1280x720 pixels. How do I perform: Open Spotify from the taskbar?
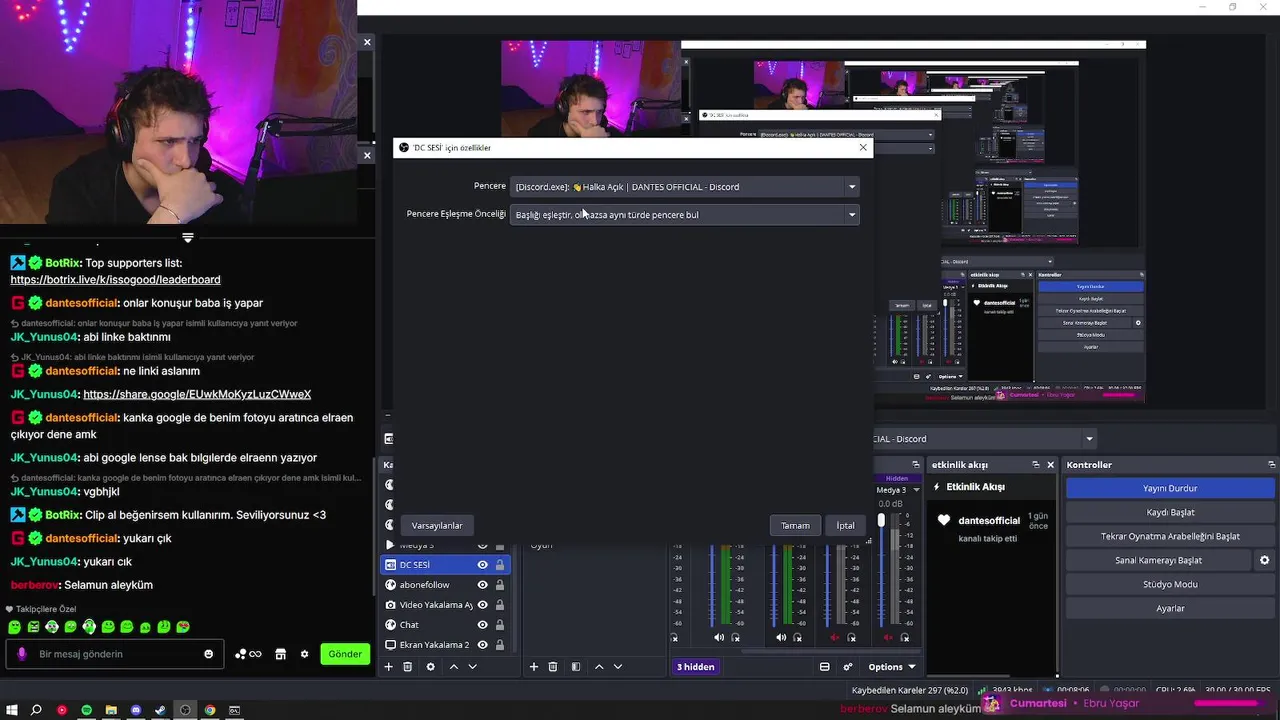click(86, 710)
